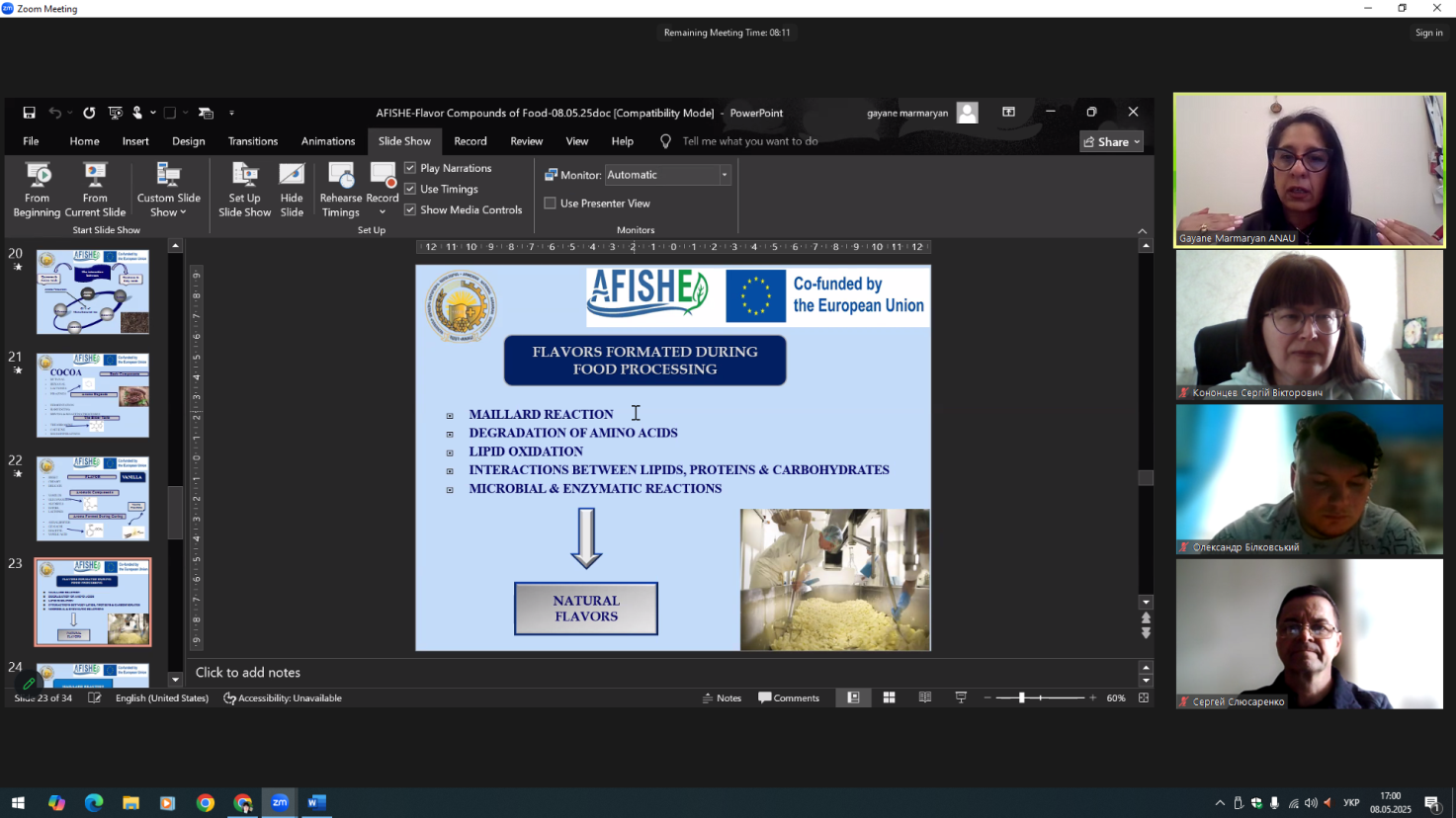Select slide 21 COCOA thumbnail
The height and width of the screenshot is (818, 1456).
(x=93, y=395)
